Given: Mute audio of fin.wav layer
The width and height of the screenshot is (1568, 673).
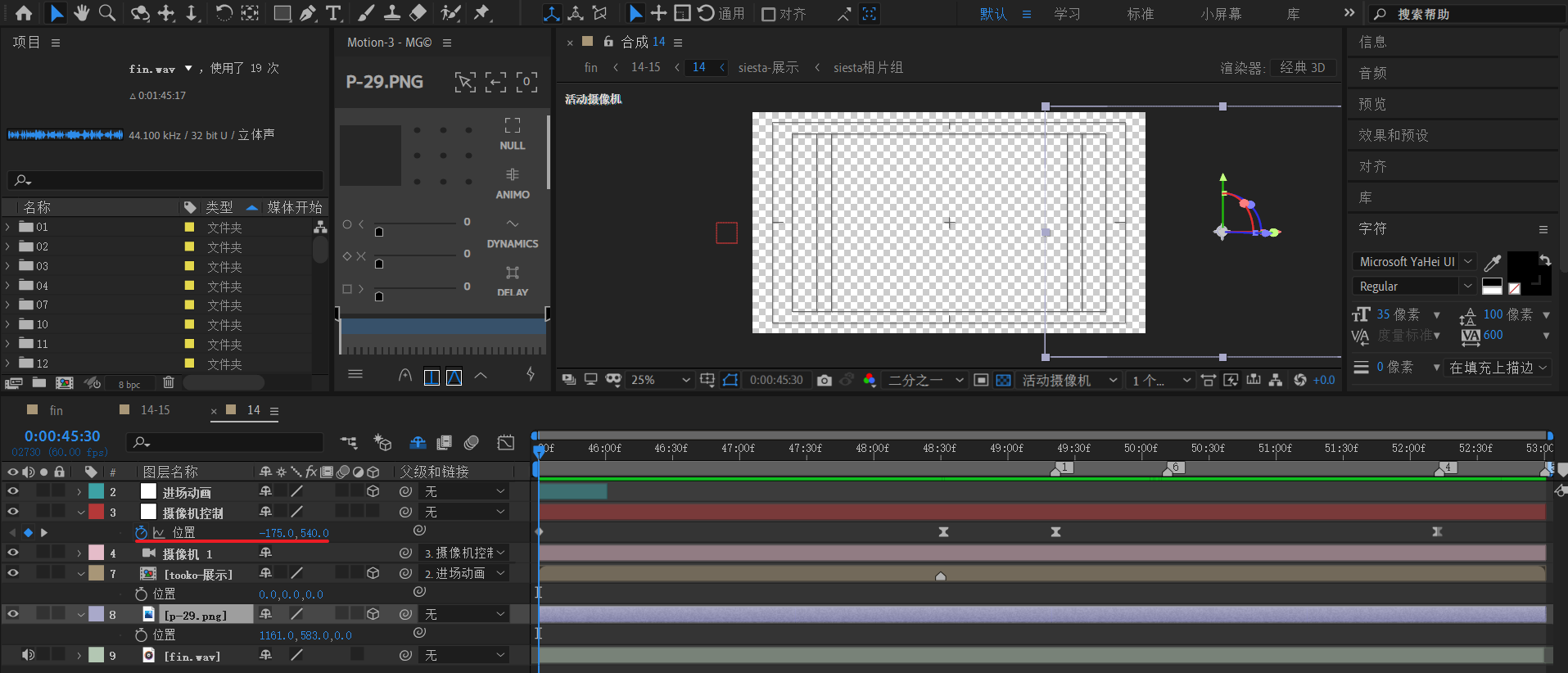Looking at the screenshot, I should [28, 655].
